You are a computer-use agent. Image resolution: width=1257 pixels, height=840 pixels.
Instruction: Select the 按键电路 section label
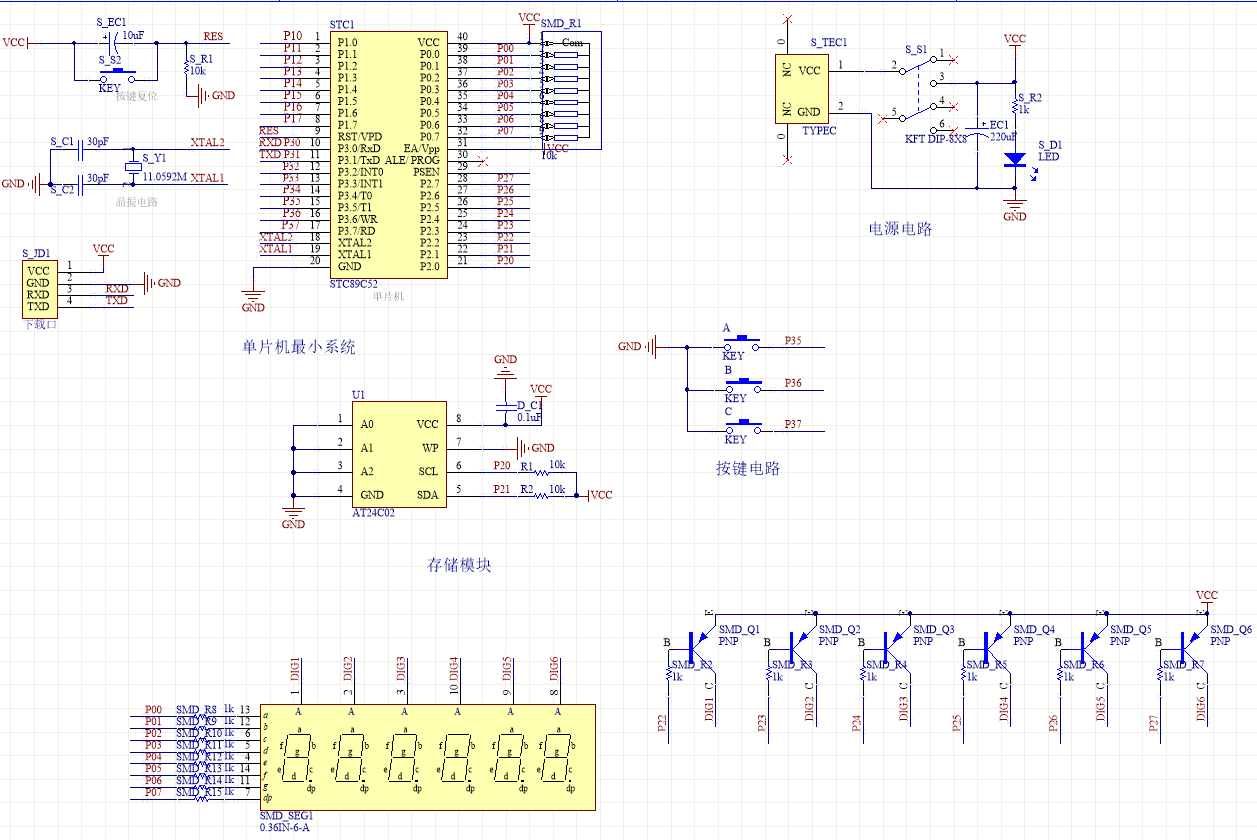pyautogui.click(x=747, y=468)
